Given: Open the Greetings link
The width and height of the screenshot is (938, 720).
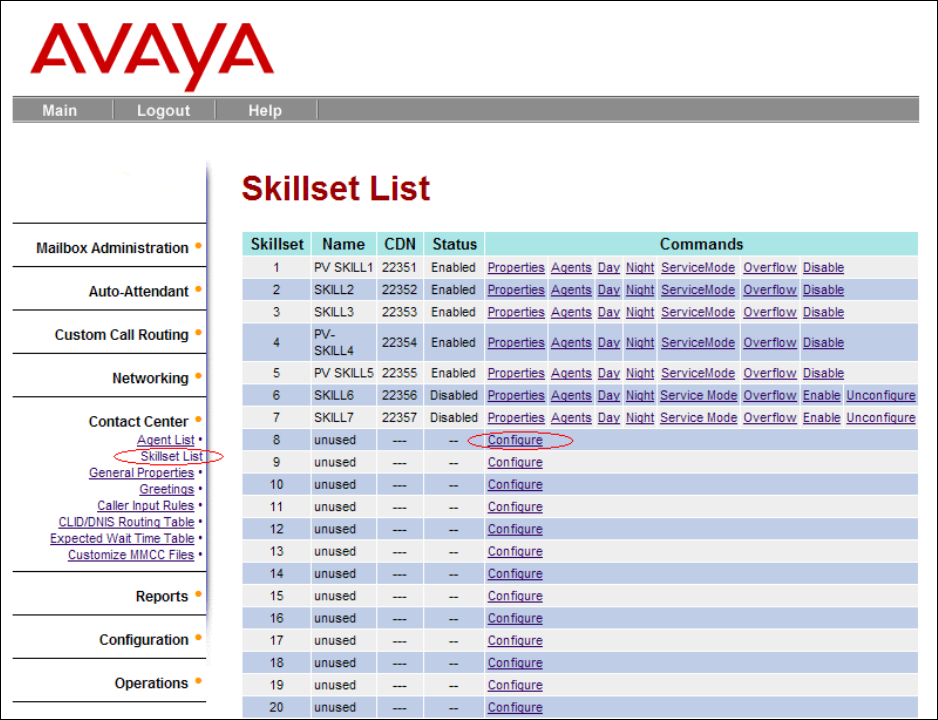Looking at the screenshot, I should point(167,489).
